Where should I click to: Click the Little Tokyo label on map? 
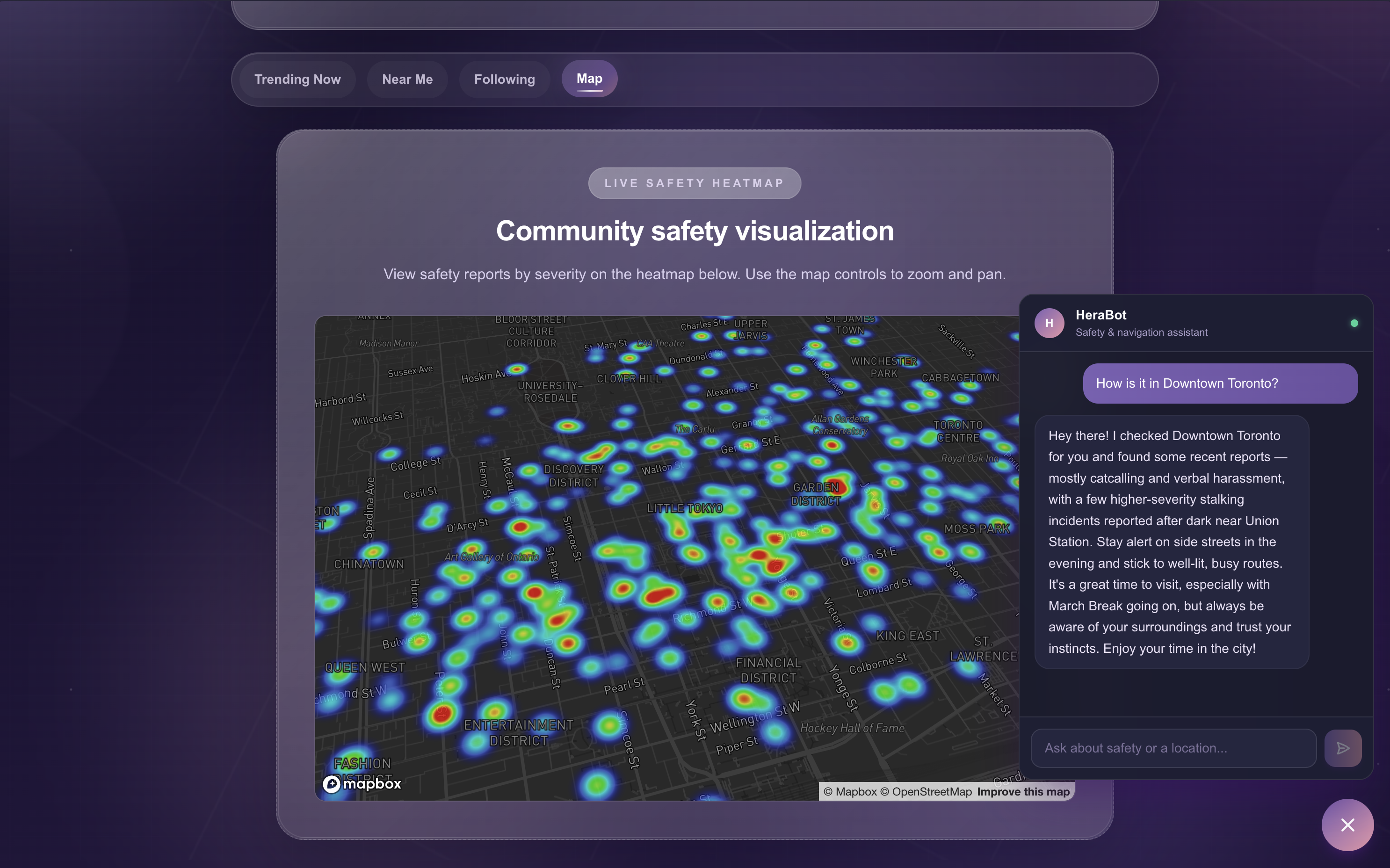pyautogui.click(x=684, y=508)
